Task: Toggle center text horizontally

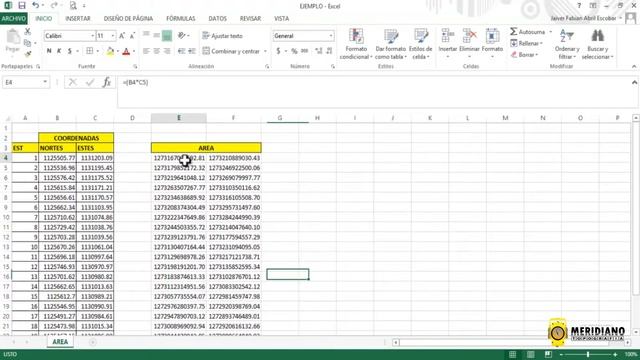Action: coord(157,51)
